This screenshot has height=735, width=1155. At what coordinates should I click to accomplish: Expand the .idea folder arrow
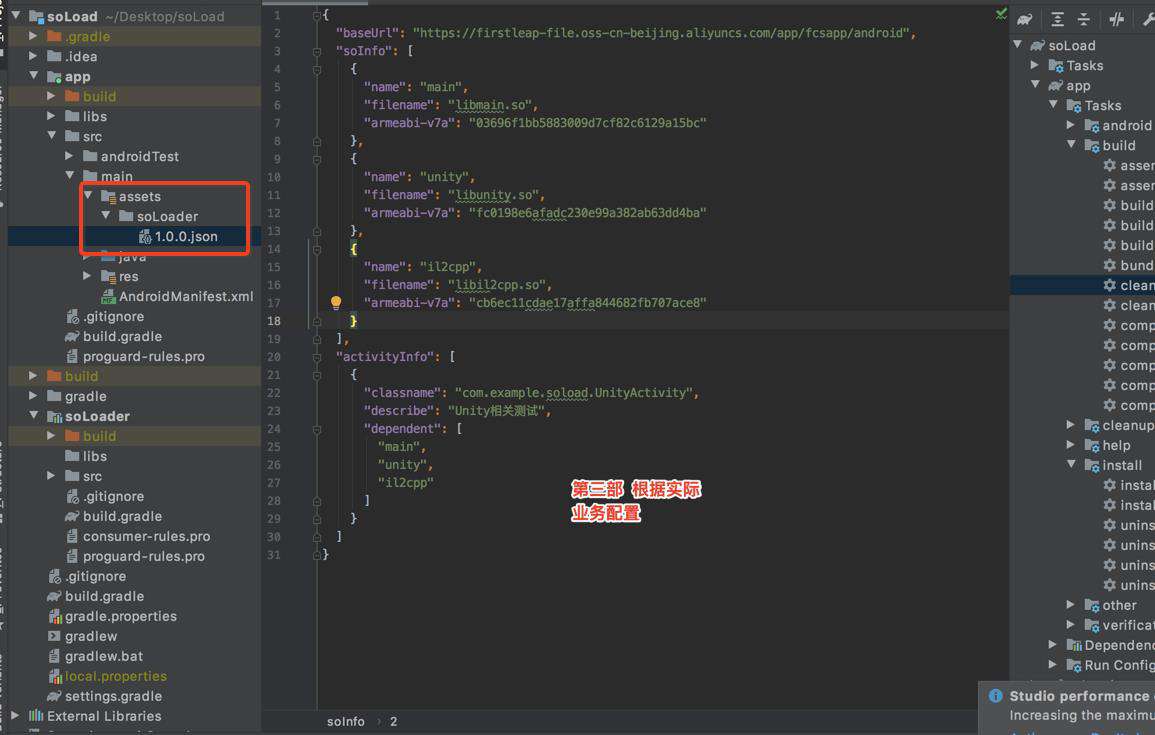[32, 55]
